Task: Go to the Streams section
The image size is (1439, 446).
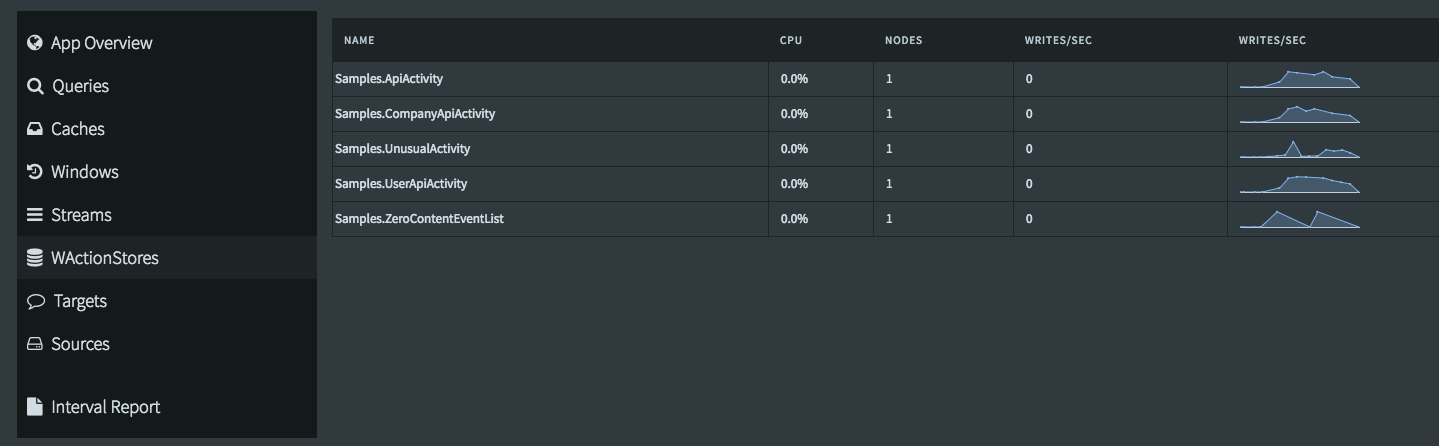Action: coord(81,215)
